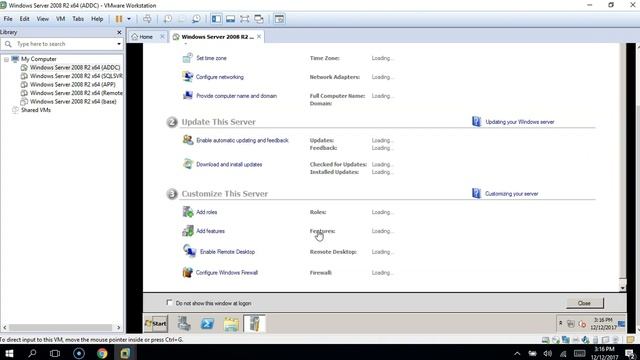The width and height of the screenshot is (640, 360).
Task: Open the Library search dropdown arrow
Action: click(119, 44)
